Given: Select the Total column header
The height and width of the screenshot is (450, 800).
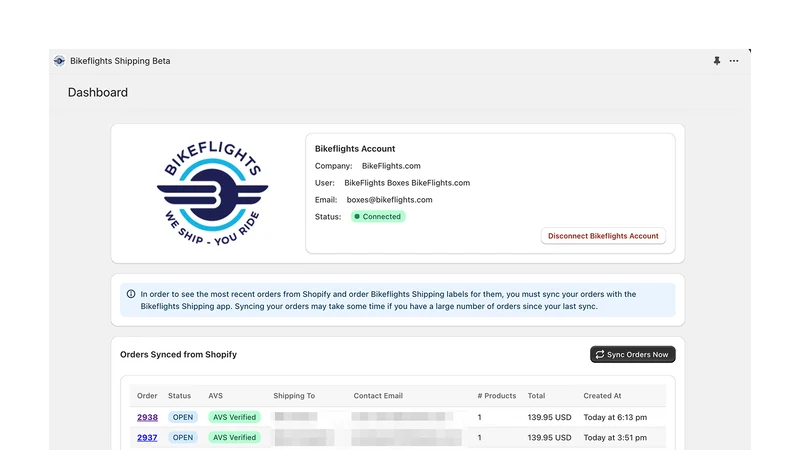Looking at the screenshot, I should [536, 395].
